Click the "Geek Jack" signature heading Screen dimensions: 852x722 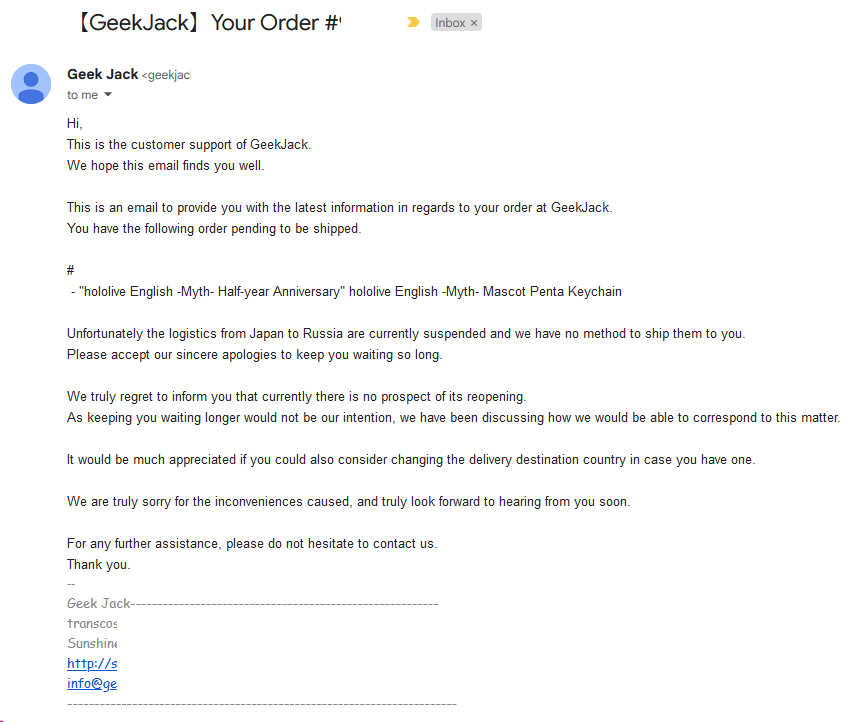tap(98, 604)
